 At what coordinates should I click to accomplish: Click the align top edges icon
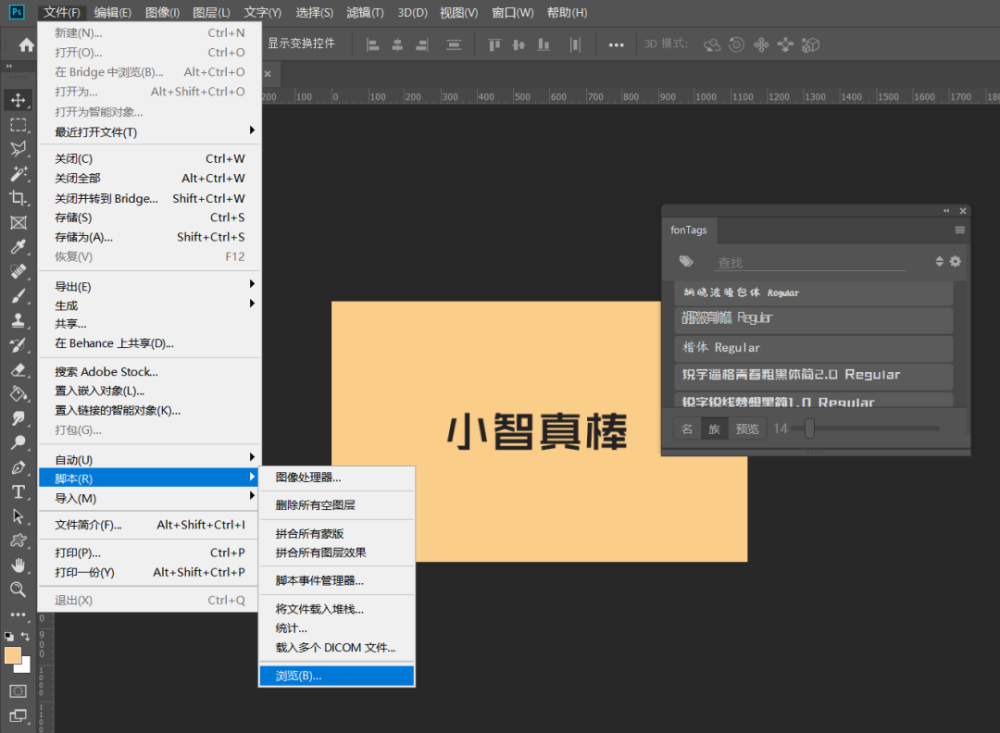click(x=494, y=45)
